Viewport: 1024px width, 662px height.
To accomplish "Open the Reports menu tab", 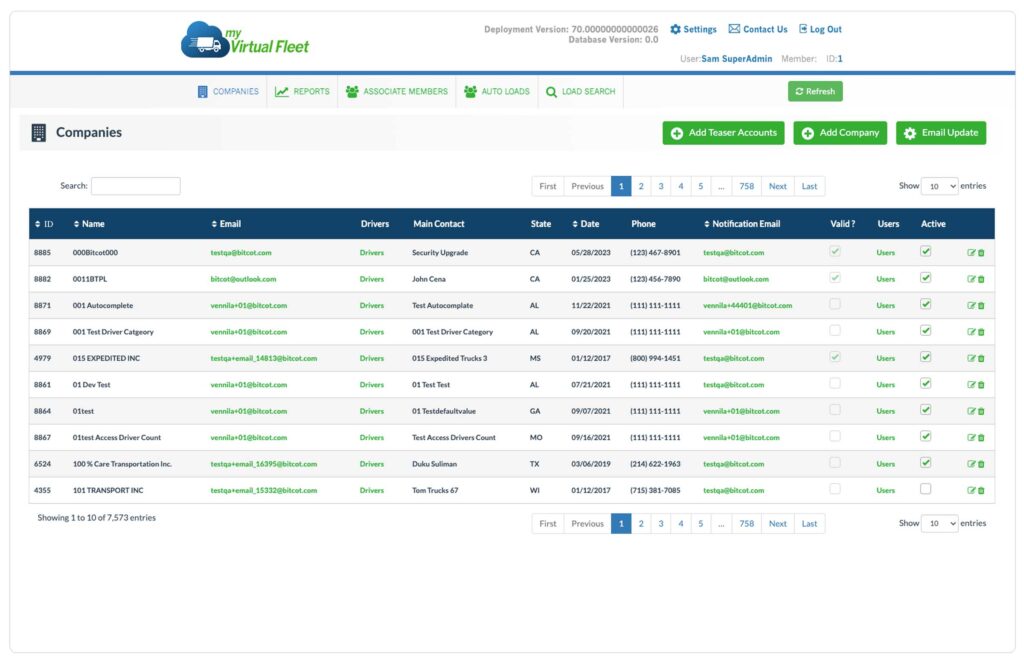I will 302,92.
